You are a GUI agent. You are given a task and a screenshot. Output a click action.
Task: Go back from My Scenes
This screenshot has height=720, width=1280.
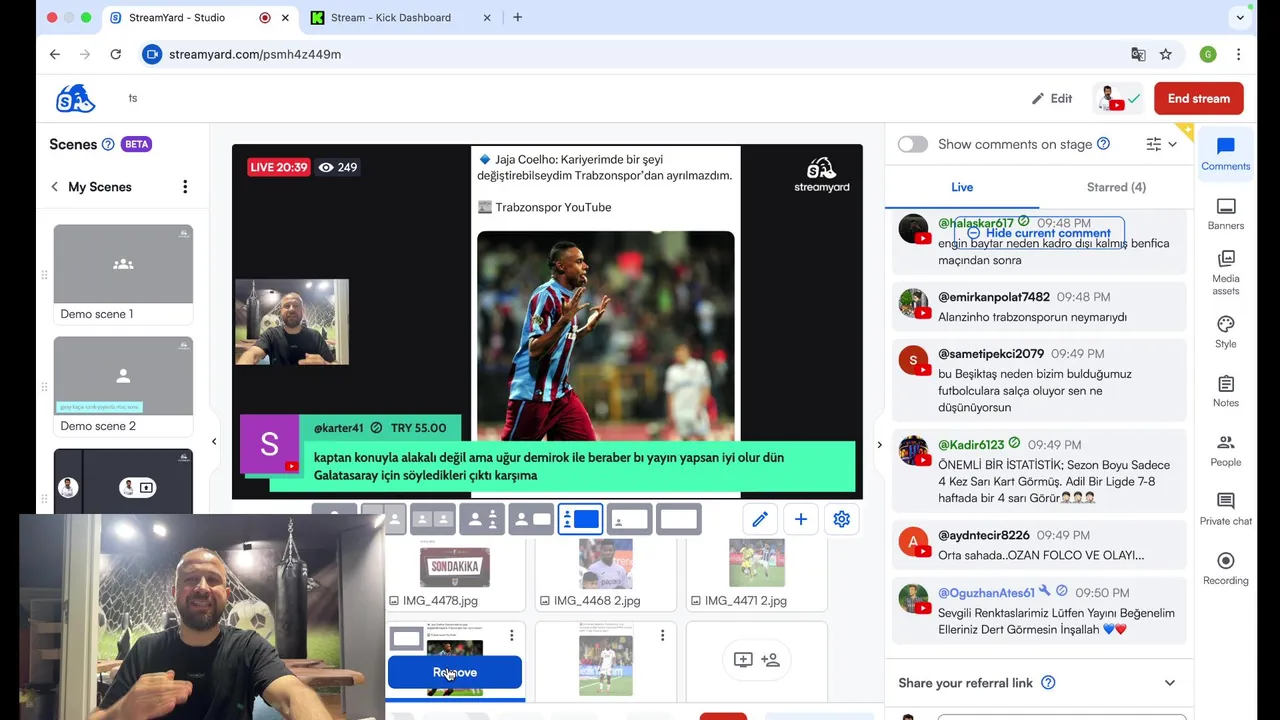[x=55, y=187]
